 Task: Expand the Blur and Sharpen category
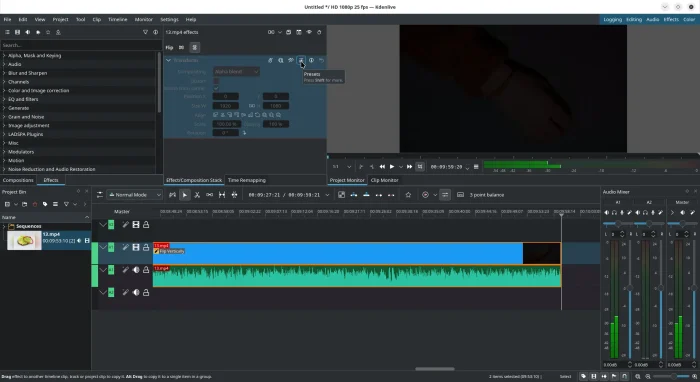click(4, 73)
